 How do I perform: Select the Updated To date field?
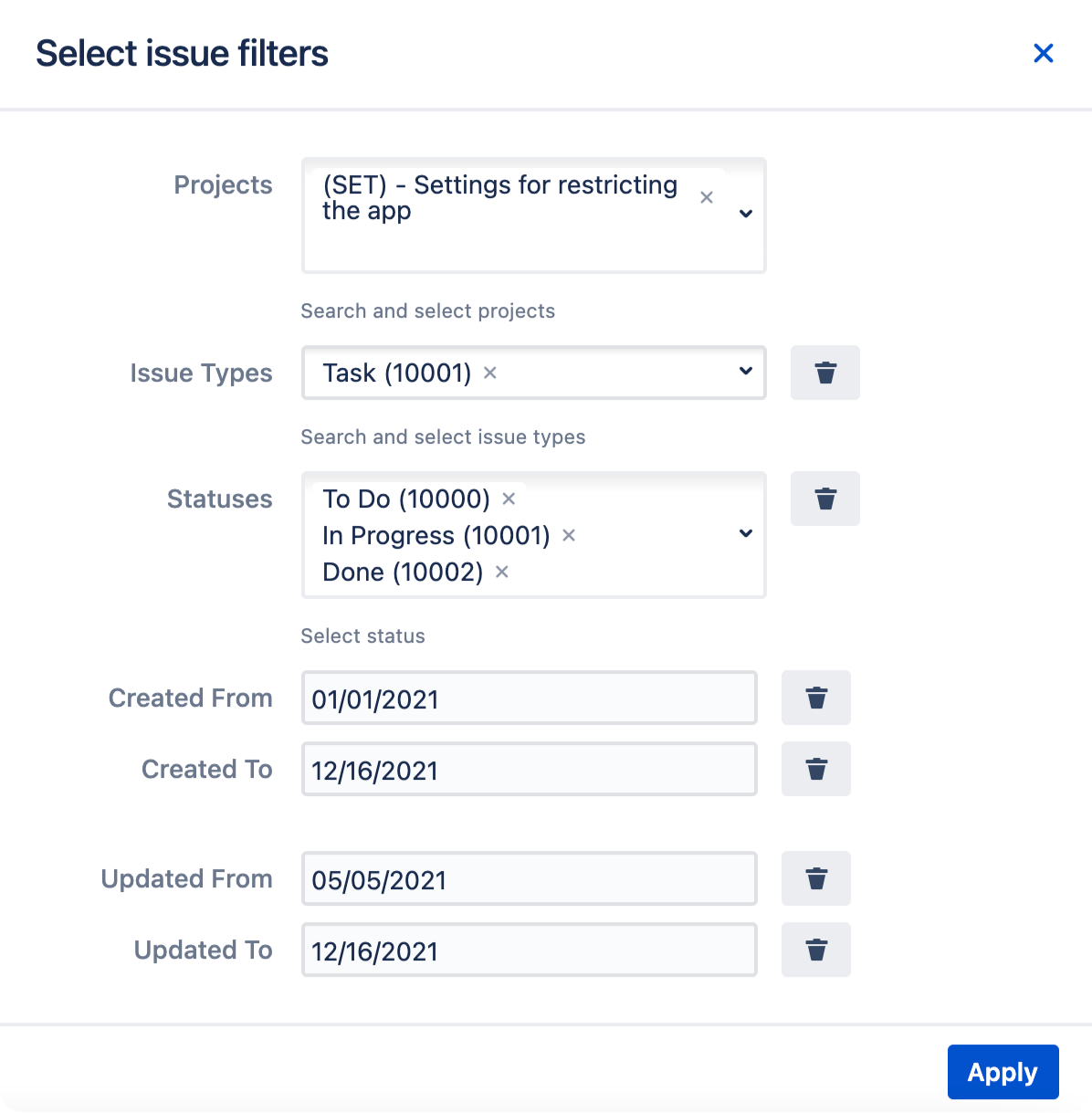coord(530,950)
